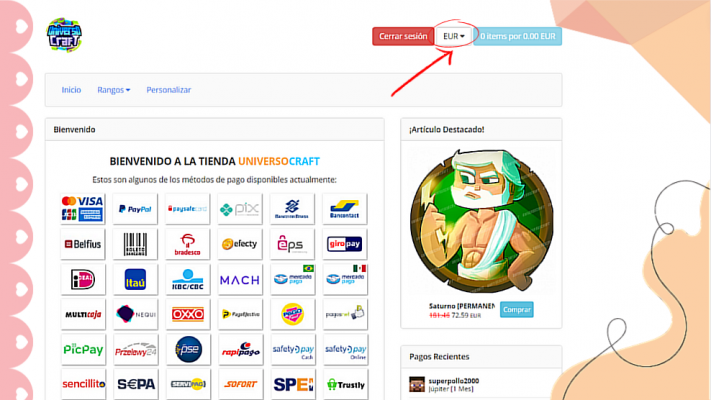The height and width of the screenshot is (400, 711).
Task: Choose the rapipago payment icon
Action: (x=240, y=350)
